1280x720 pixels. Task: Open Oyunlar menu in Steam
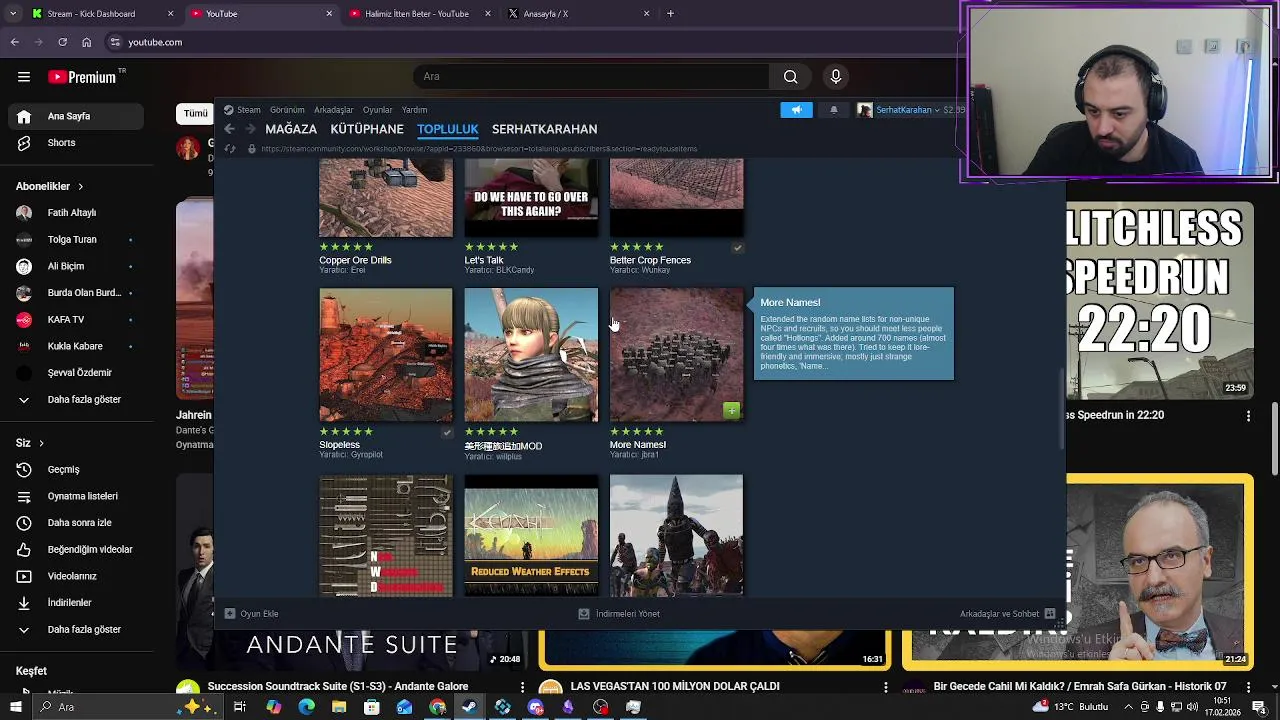pos(377,110)
